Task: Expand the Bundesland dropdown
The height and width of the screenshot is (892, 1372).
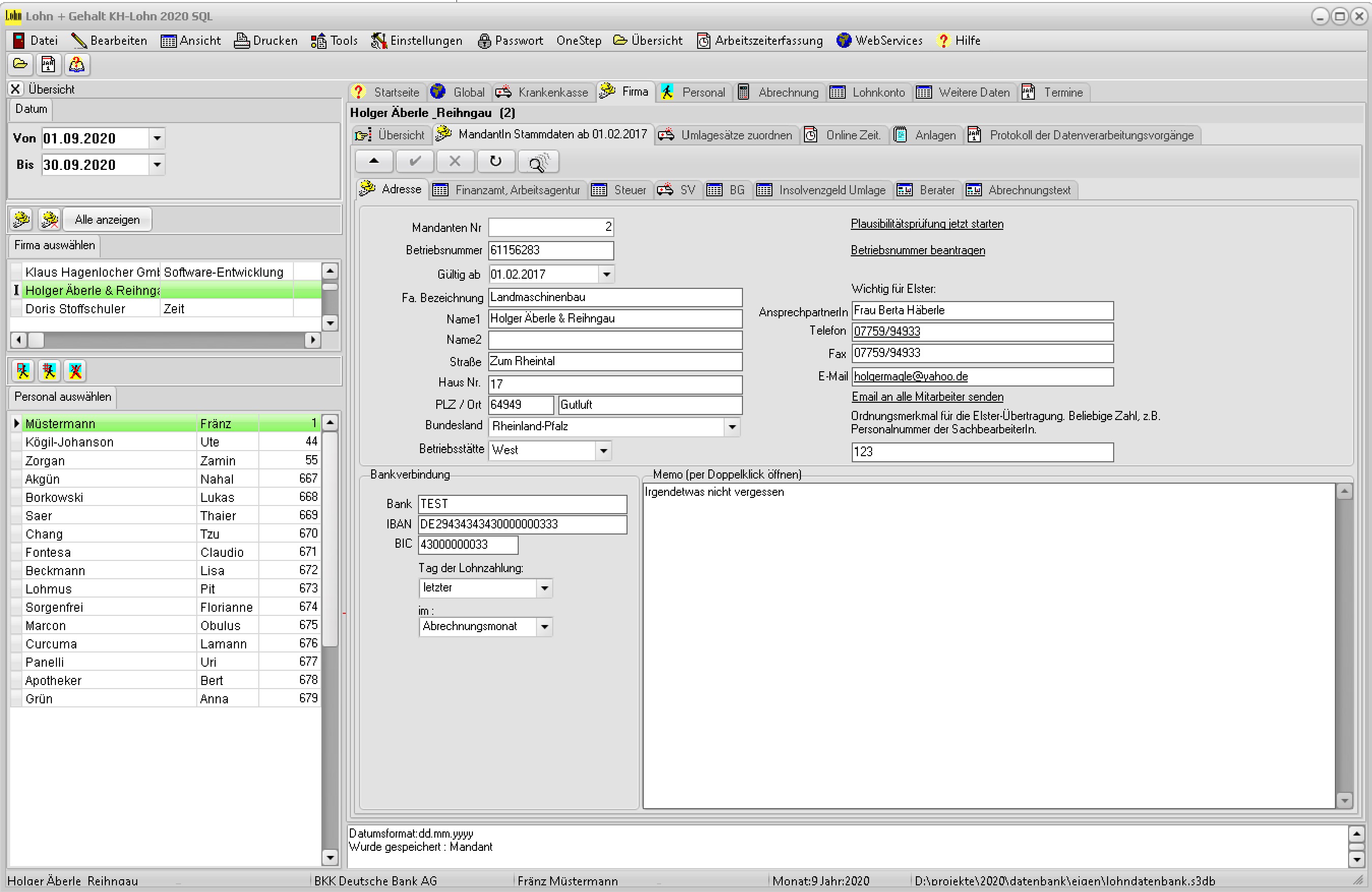Action: [732, 427]
